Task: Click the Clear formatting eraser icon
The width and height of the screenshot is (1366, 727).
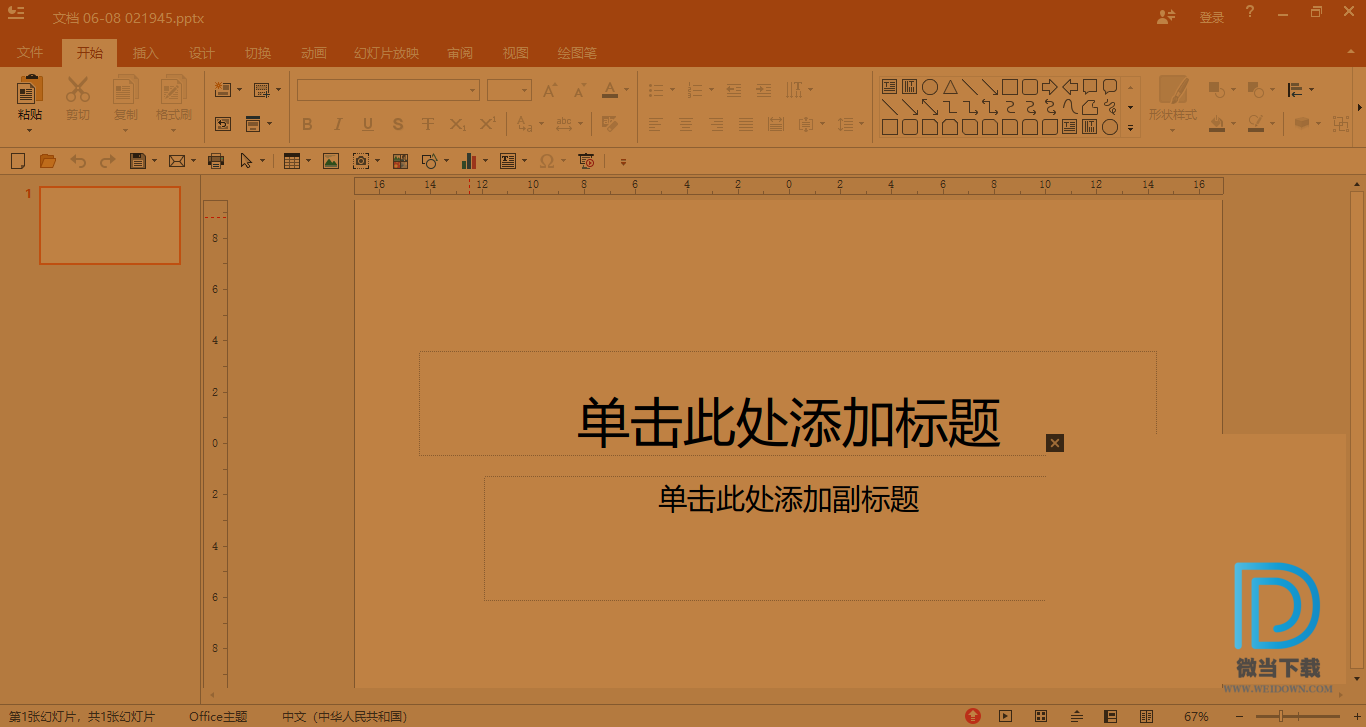Action: [x=609, y=124]
